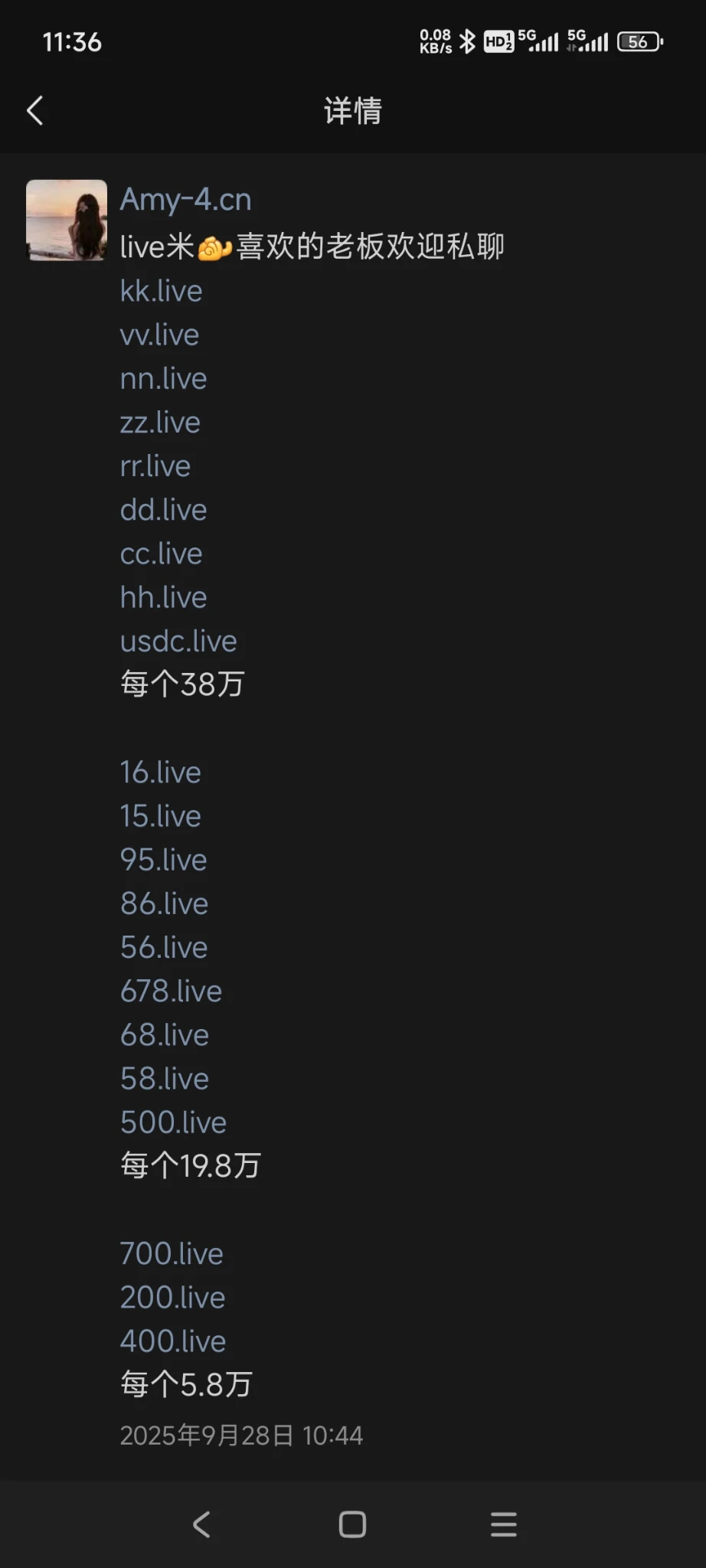This screenshot has height=1568, width=706.
Task: Tap the back arrow in header
Action: click(x=35, y=111)
